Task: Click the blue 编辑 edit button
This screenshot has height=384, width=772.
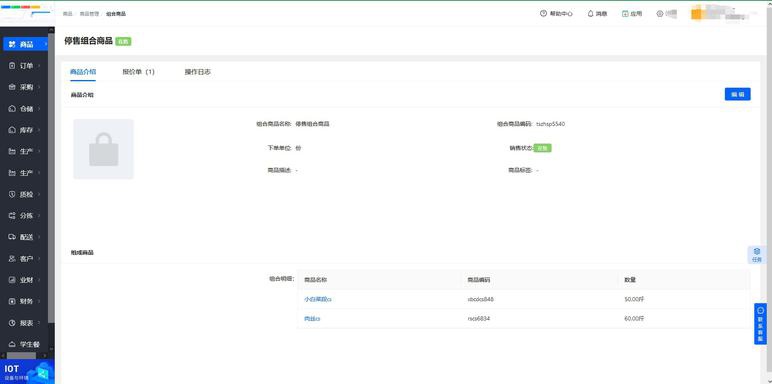Action: (x=738, y=94)
